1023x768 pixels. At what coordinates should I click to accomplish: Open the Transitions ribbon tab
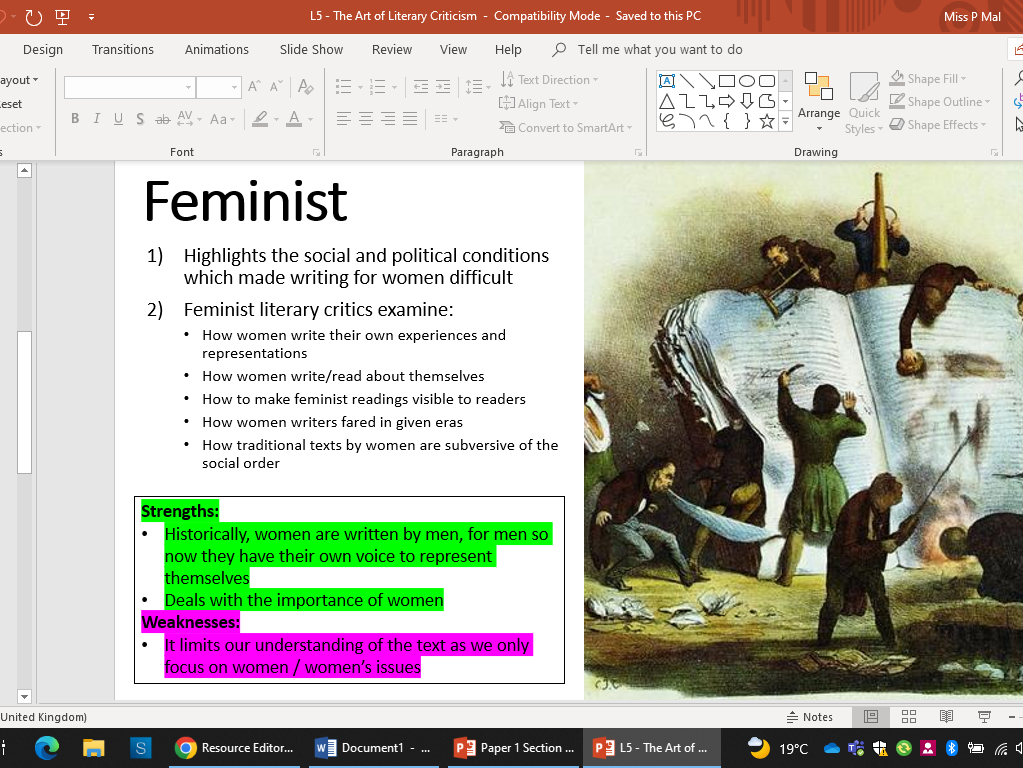click(x=123, y=49)
